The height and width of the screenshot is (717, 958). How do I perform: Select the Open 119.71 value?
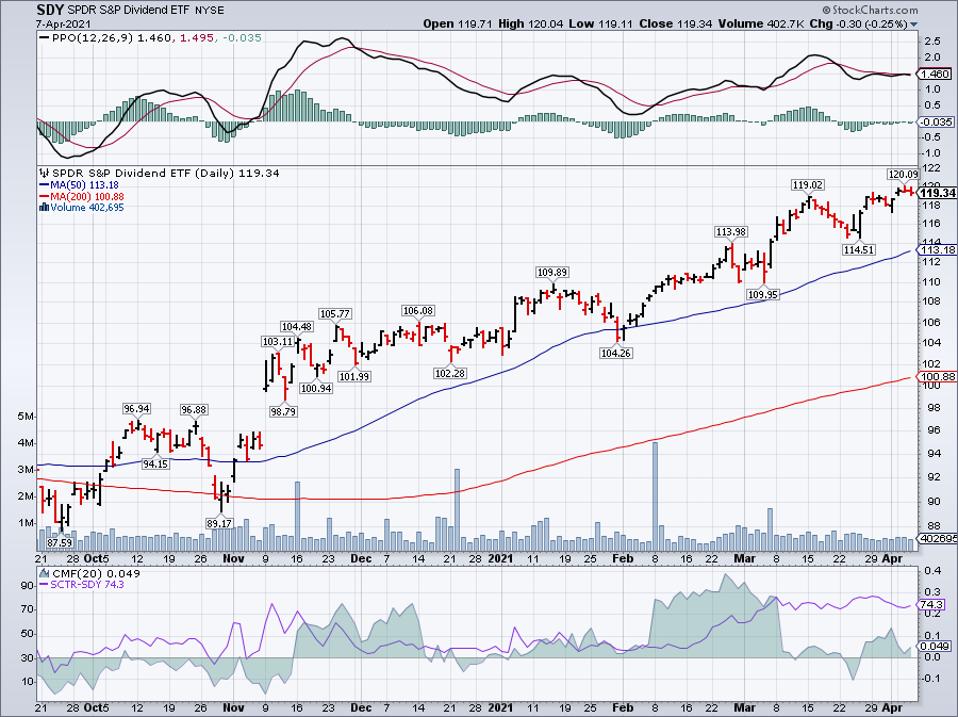pos(458,24)
